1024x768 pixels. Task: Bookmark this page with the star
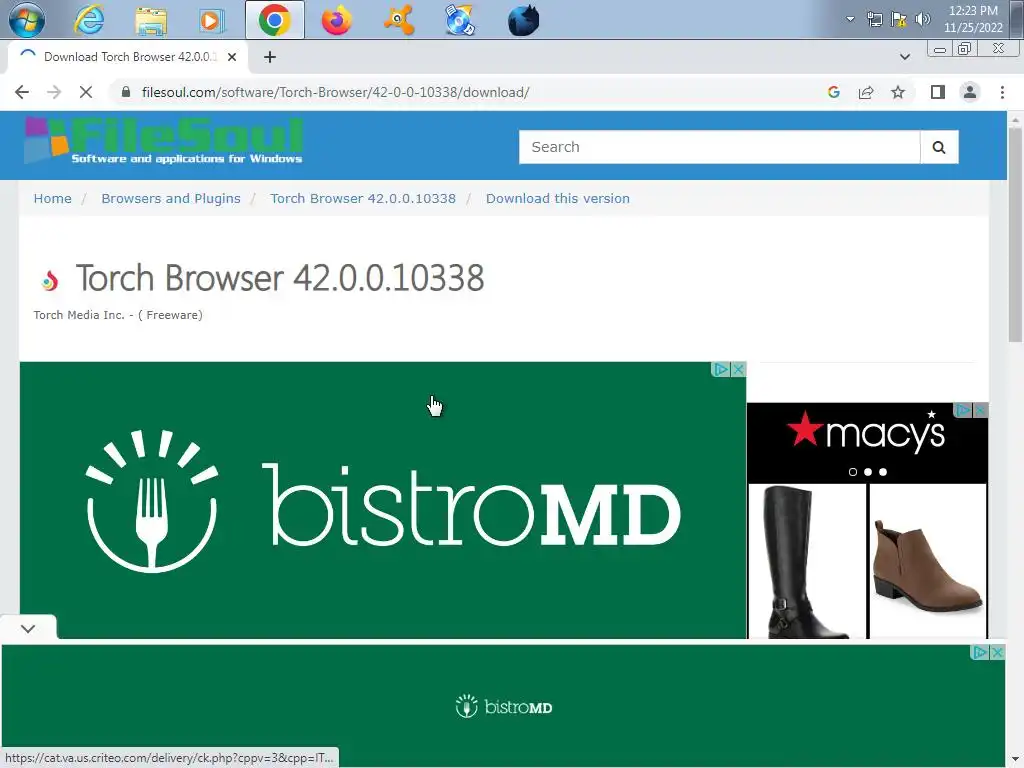click(x=898, y=92)
